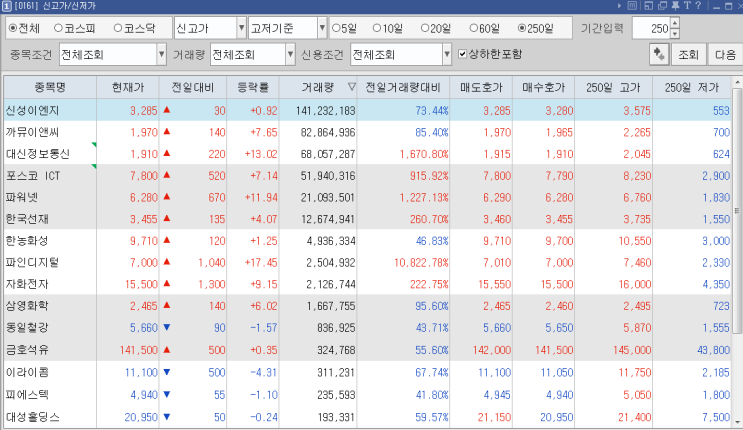Click the 기간입력 250 input field
The height and width of the screenshot is (430, 743).
(652, 28)
